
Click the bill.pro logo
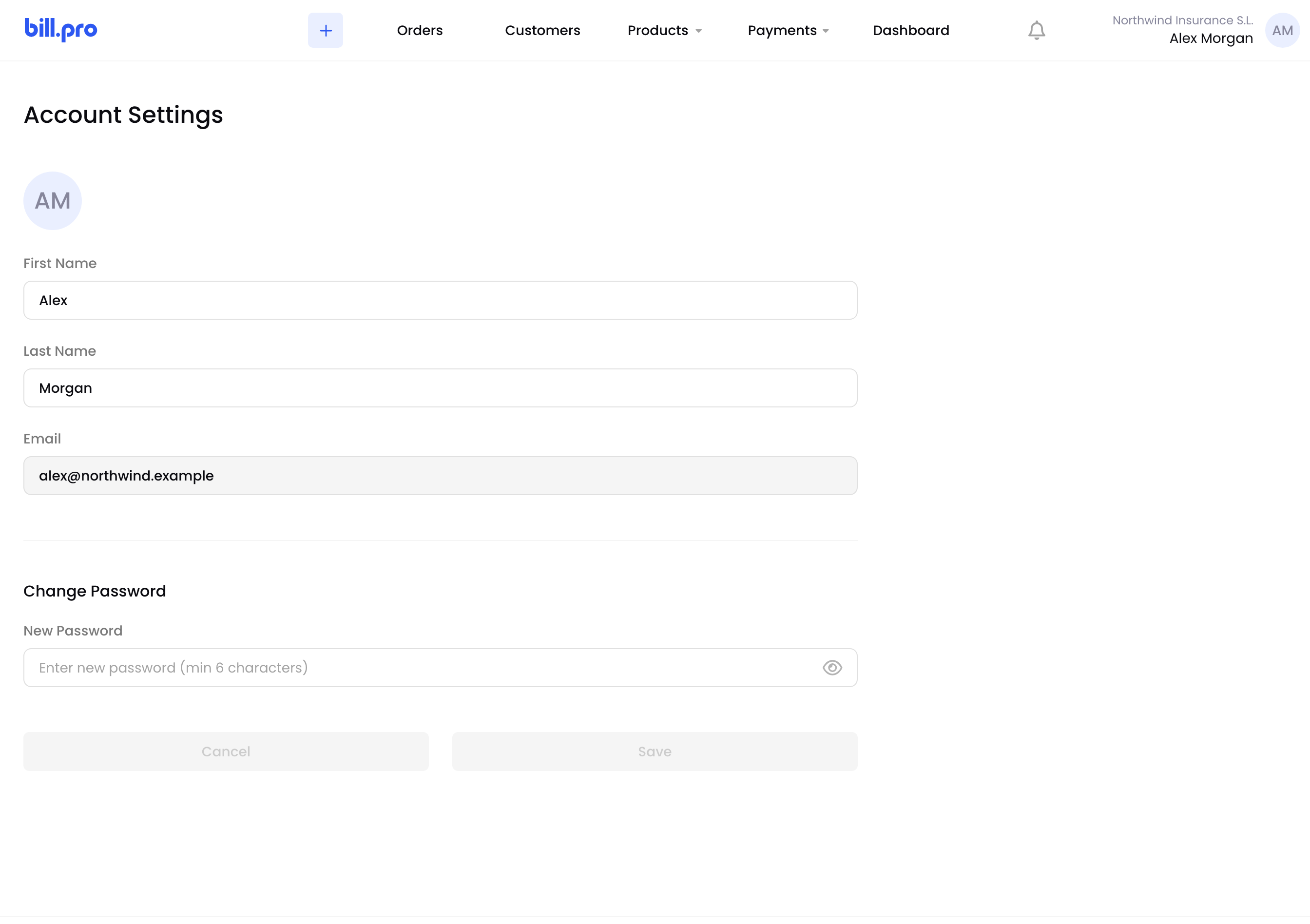click(x=60, y=30)
